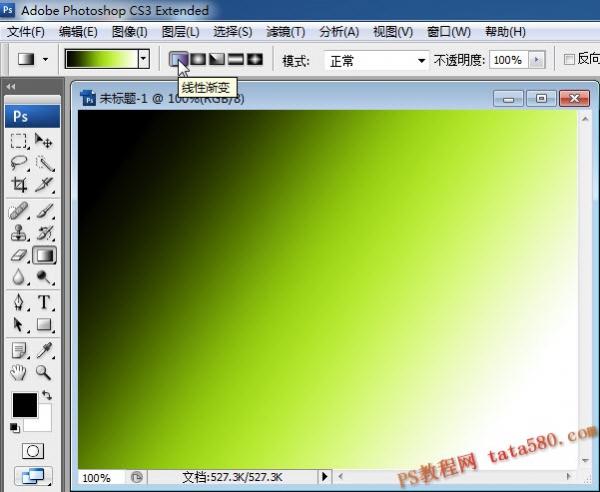This screenshot has height=492, width=600.
Task: Swap foreground and background colors
Action: [x=47, y=395]
